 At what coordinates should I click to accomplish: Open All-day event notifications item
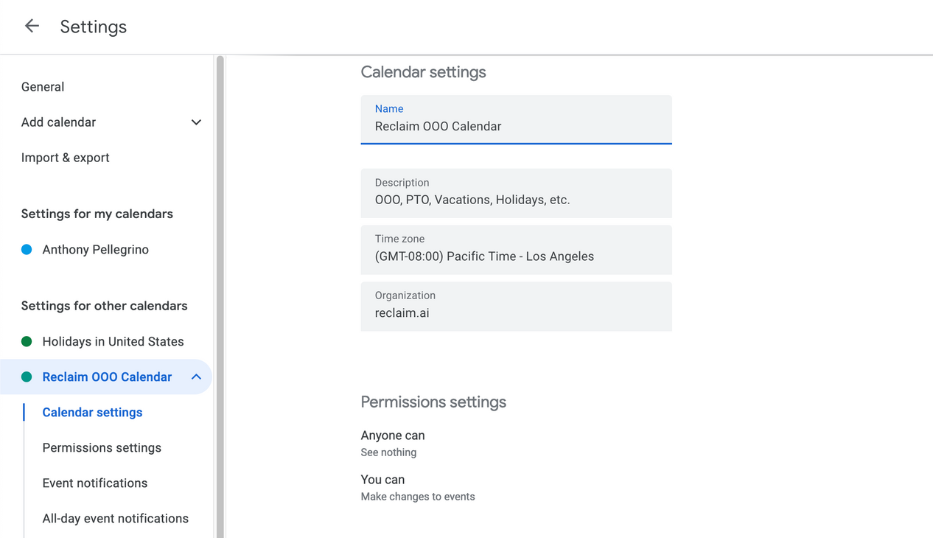(115, 518)
